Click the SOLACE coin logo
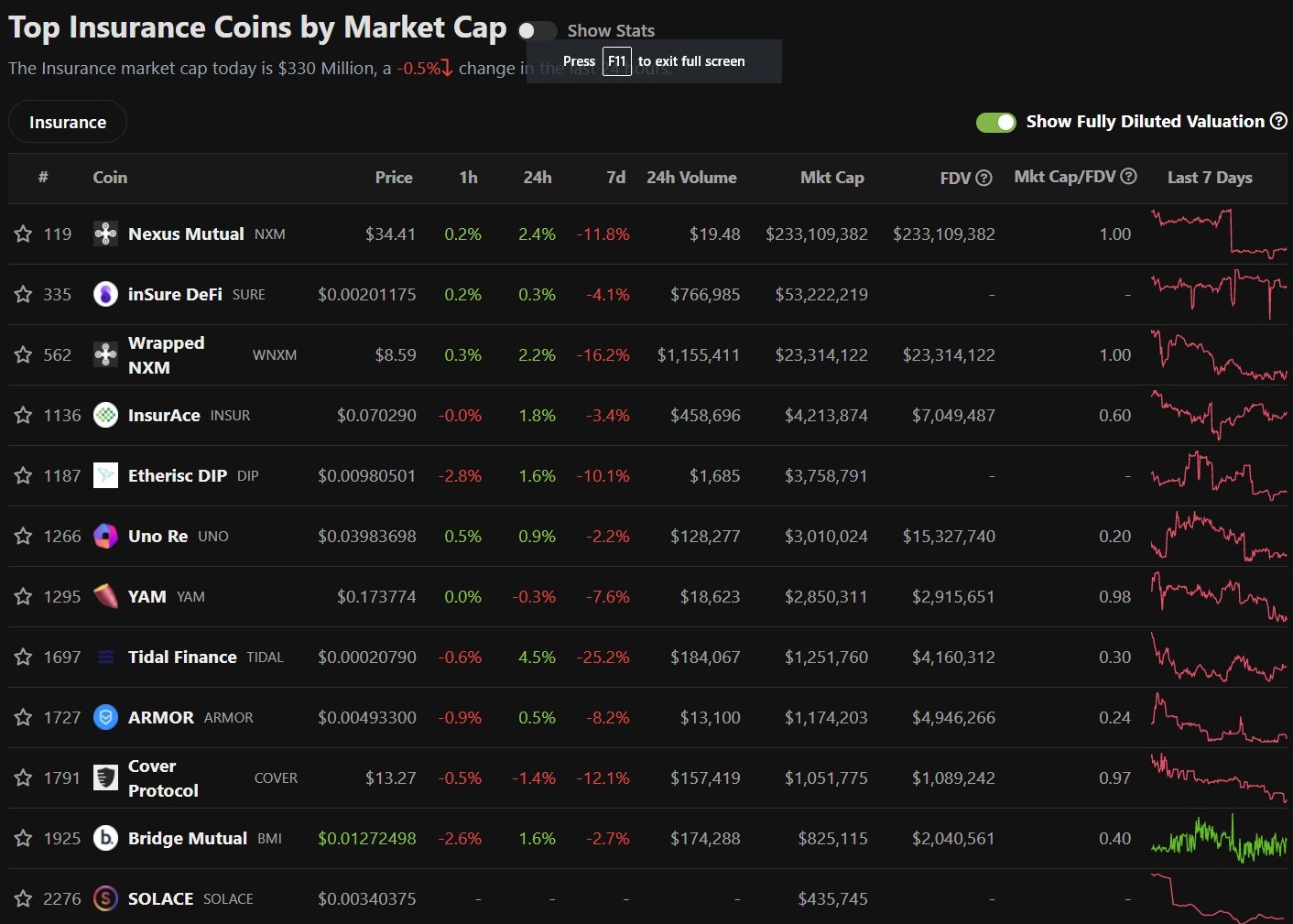 click(106, 899)
